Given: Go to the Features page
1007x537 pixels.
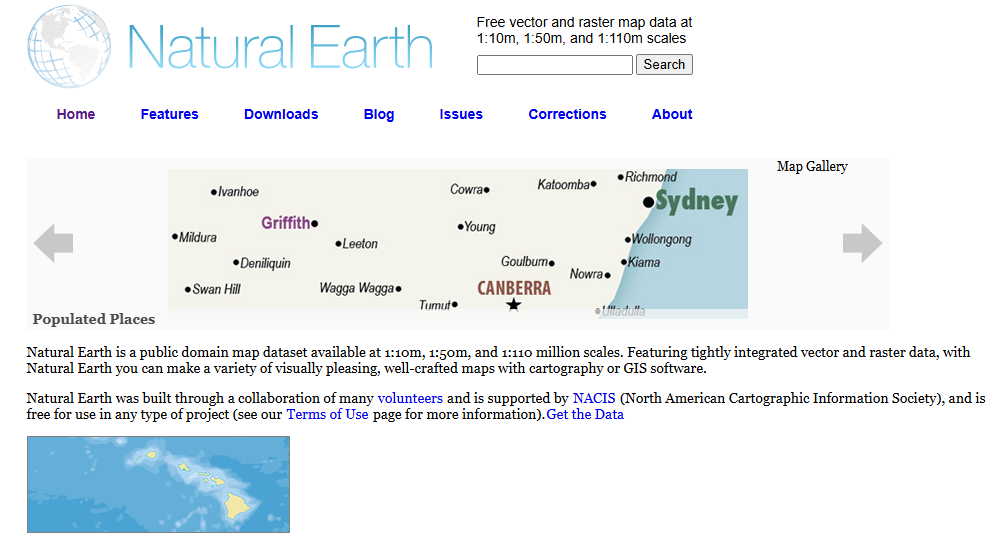Looking at the screenshot, I should coord(169,114).
